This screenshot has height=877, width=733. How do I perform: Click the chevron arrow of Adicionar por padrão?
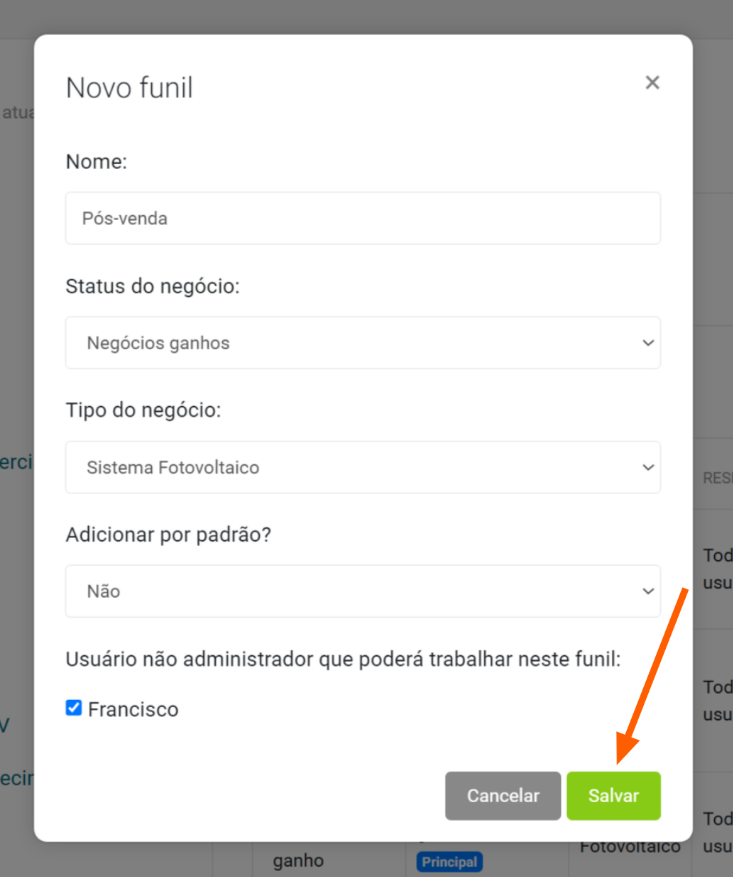648,591
